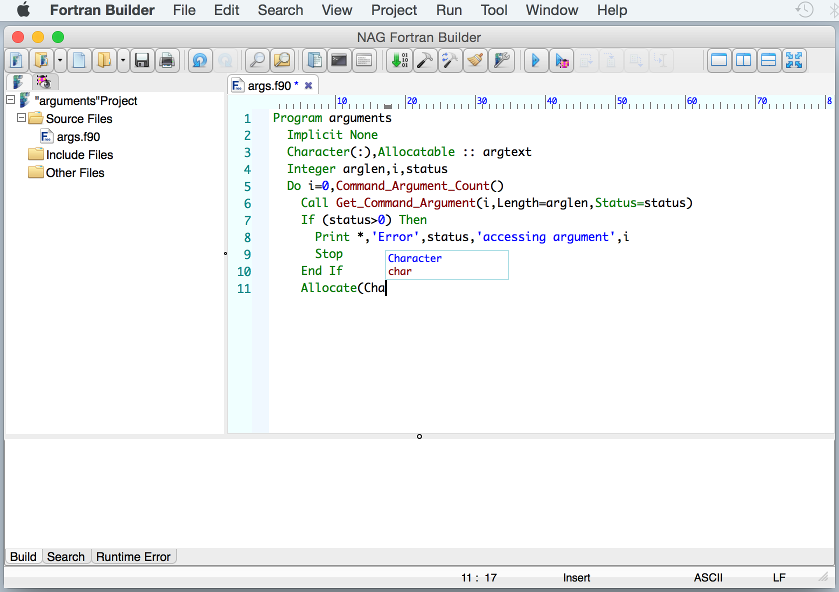The image size is (839, 592).
Task: Click the Get_Command_Argument call on line 6
Action: [x=405, y=203]
